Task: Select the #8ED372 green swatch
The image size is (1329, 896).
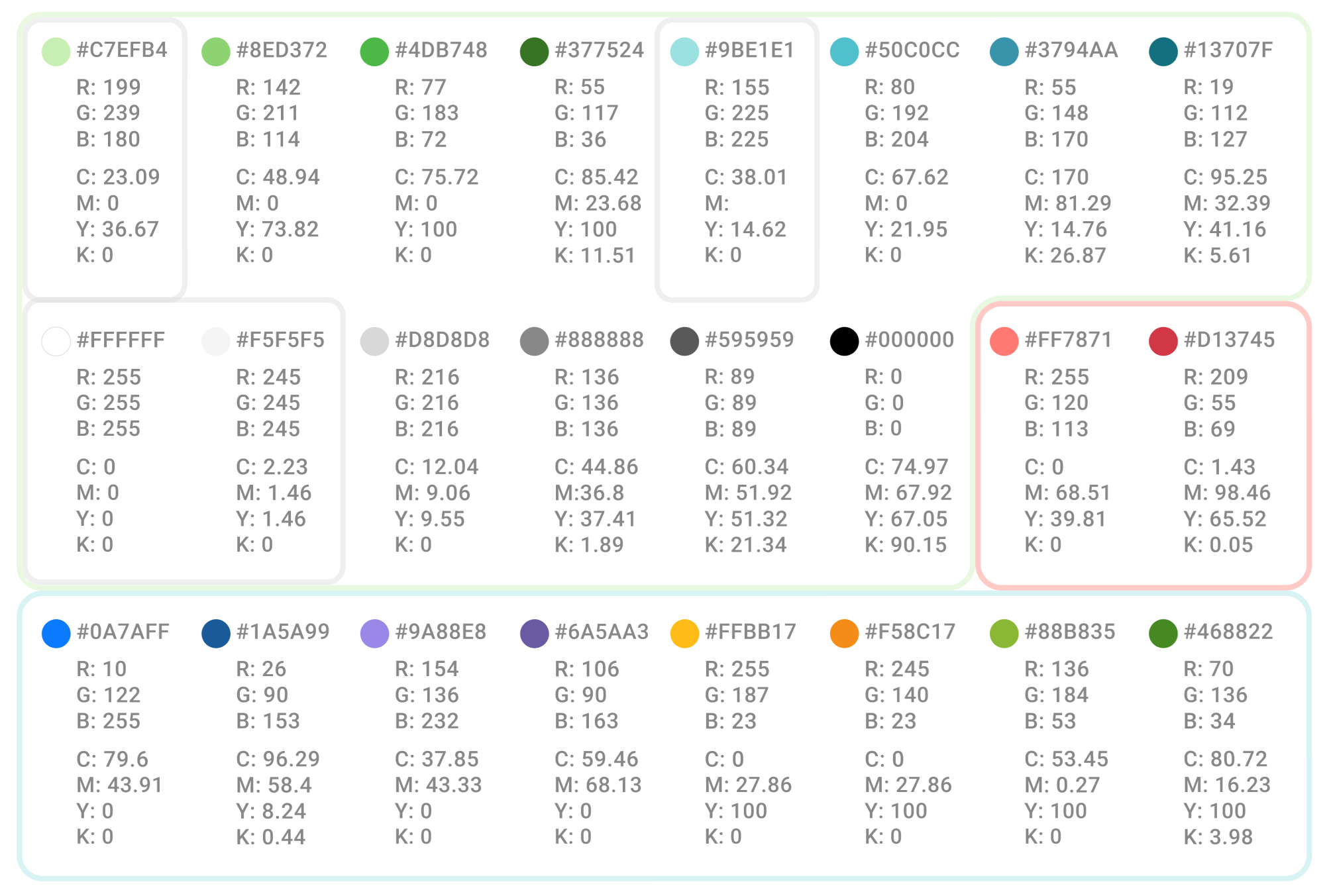Action: [x=215, y=52]
